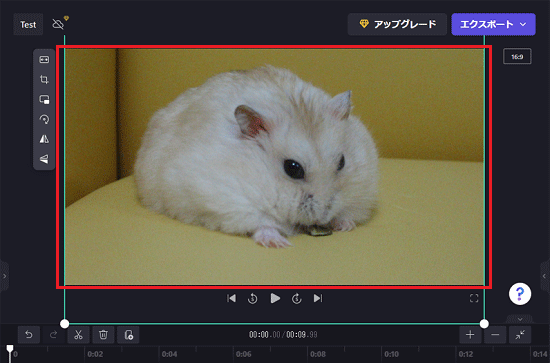Collapse the timeline with the down chevron

pos(520,319)
